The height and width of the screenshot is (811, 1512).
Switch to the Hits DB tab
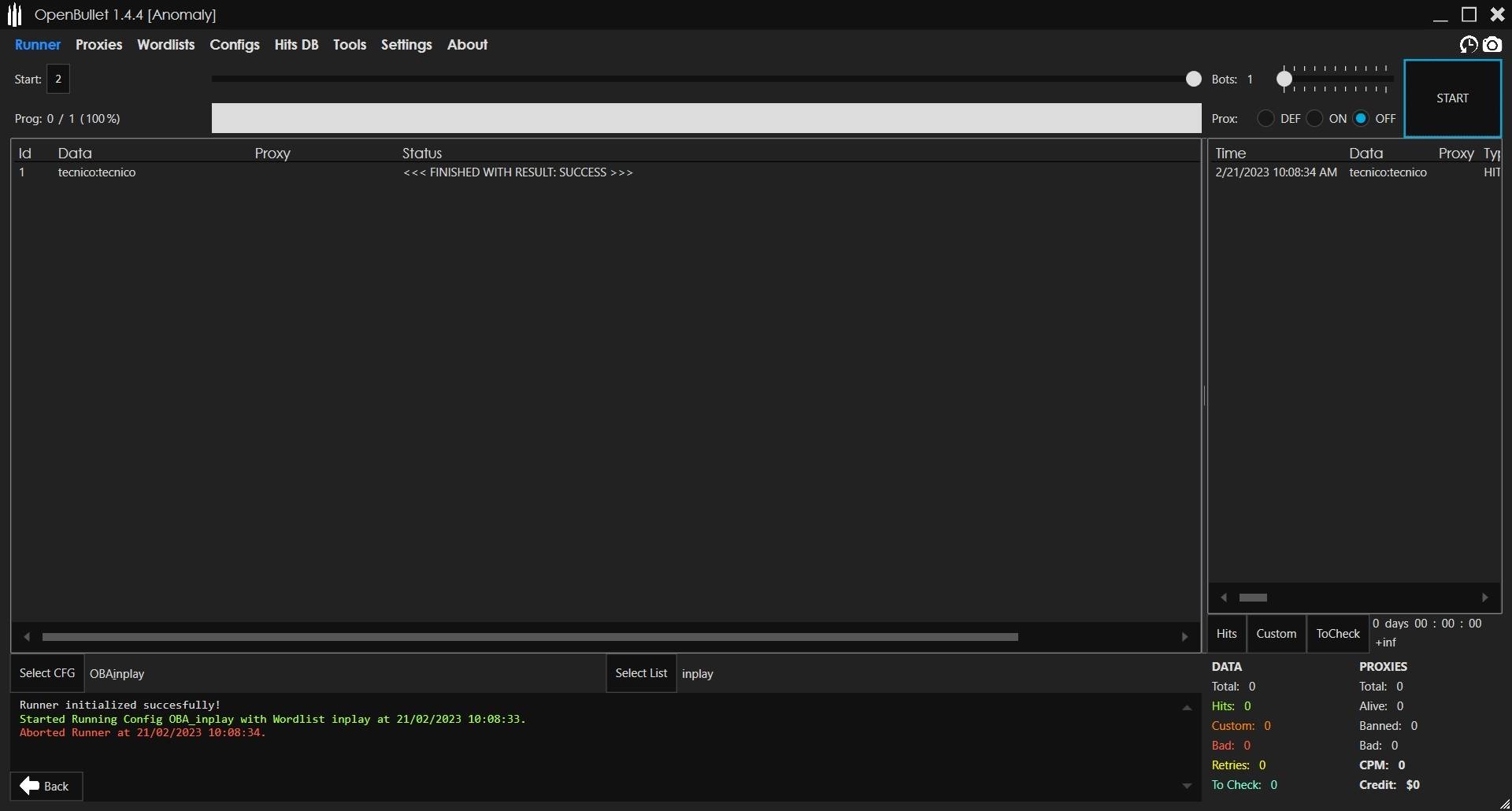296,45
